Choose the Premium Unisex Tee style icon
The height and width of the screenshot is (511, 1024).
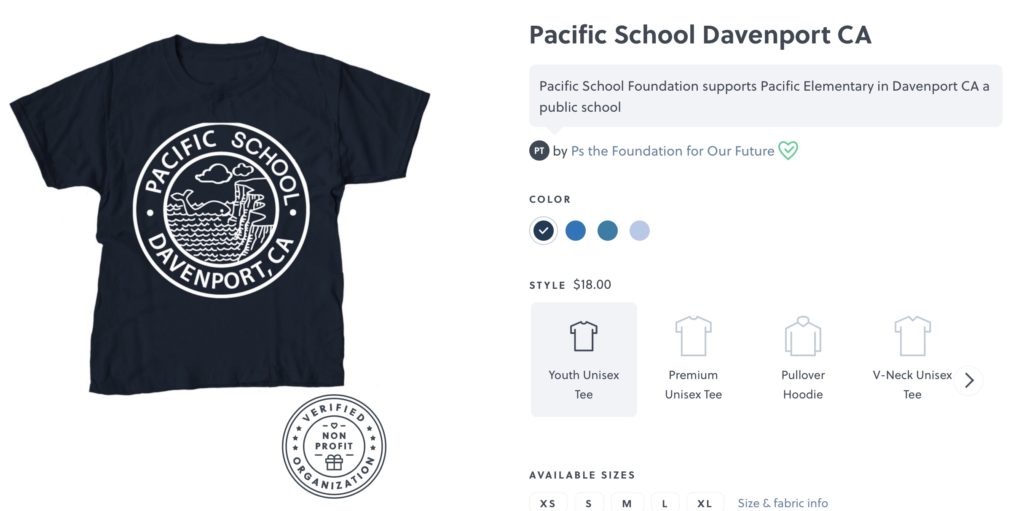693,336
